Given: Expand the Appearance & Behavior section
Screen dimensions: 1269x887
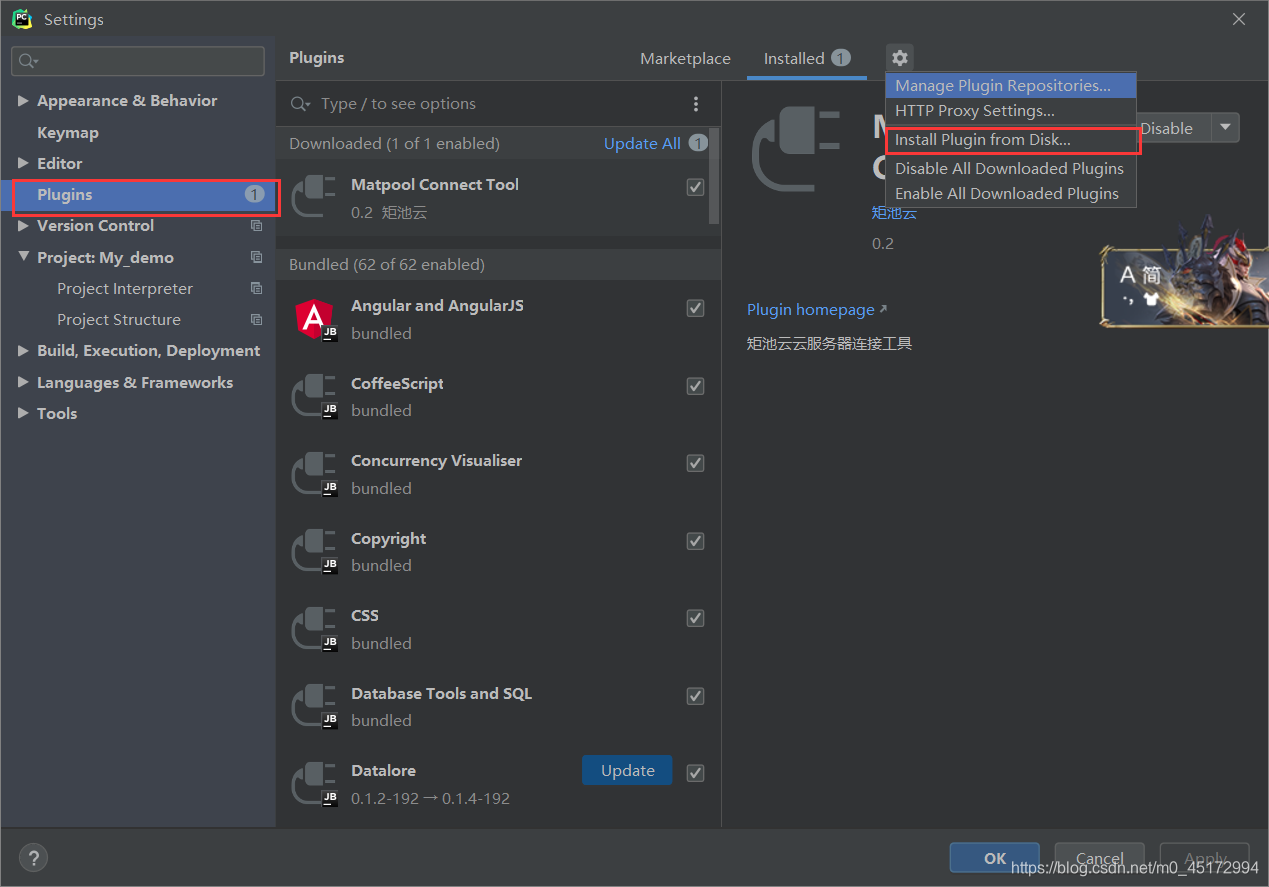Looking at the screenshot, I should pyautogui.click(x=23, y=101).
